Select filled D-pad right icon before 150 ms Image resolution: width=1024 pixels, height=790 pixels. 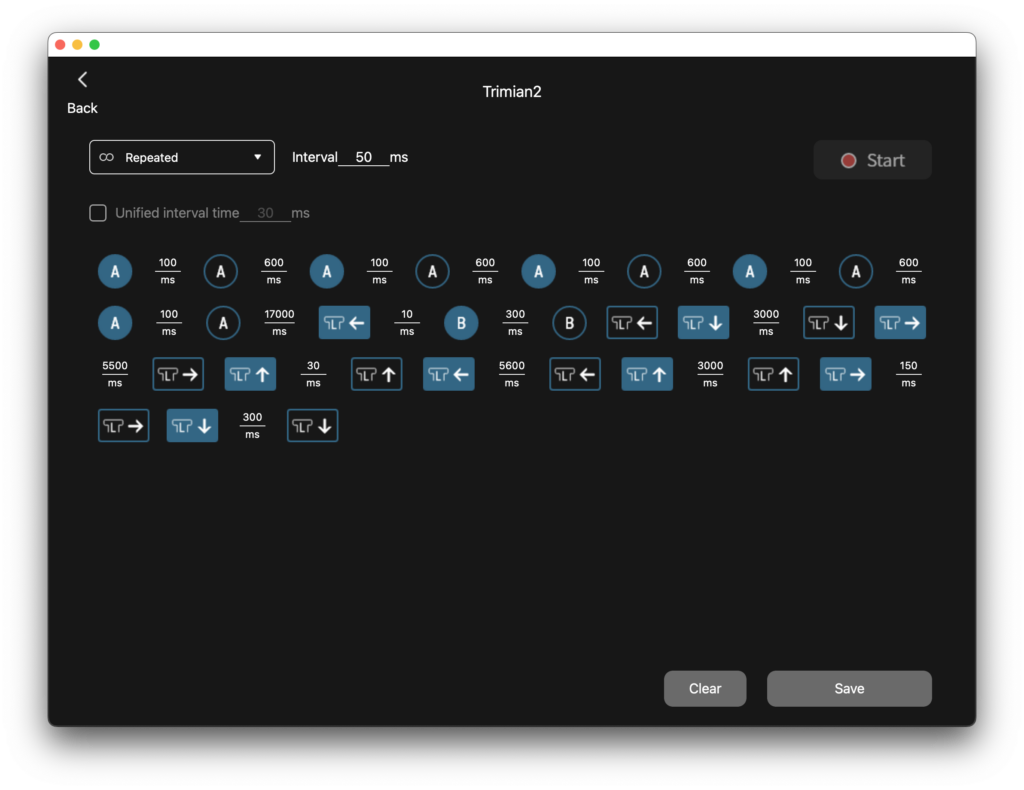846,375
